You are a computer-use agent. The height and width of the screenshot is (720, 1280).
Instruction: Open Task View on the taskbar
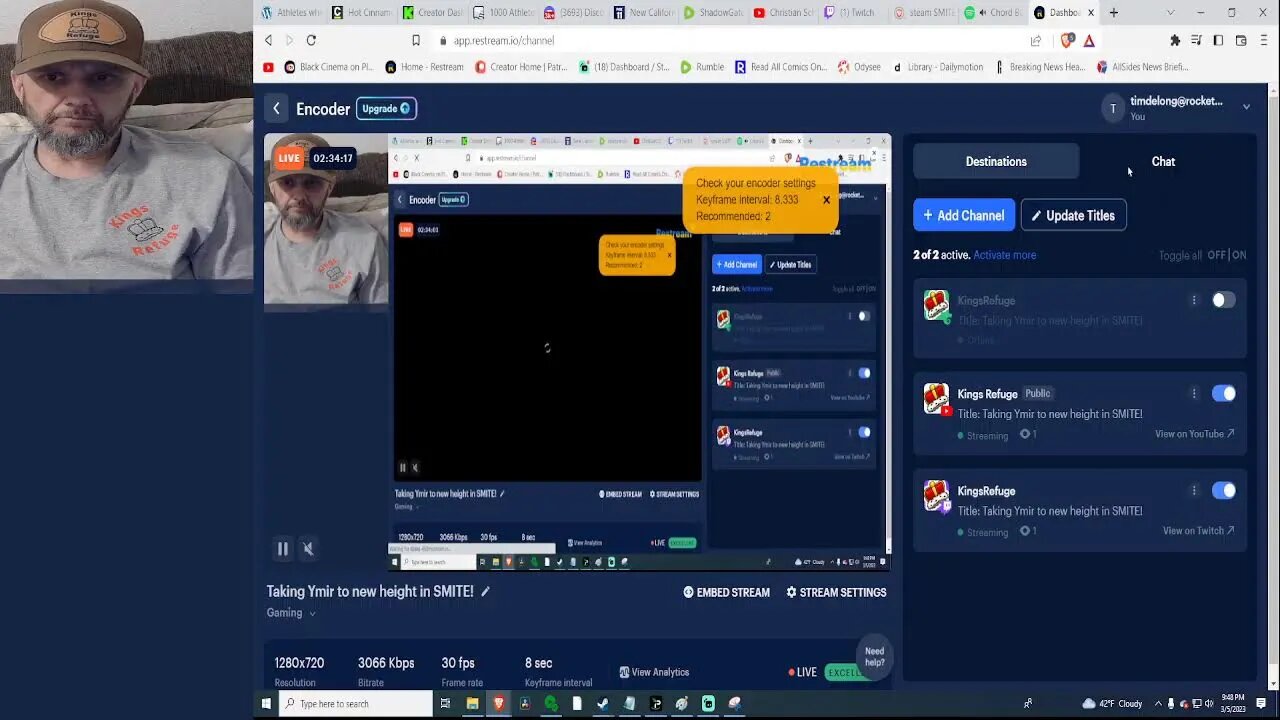pos(445,704)
